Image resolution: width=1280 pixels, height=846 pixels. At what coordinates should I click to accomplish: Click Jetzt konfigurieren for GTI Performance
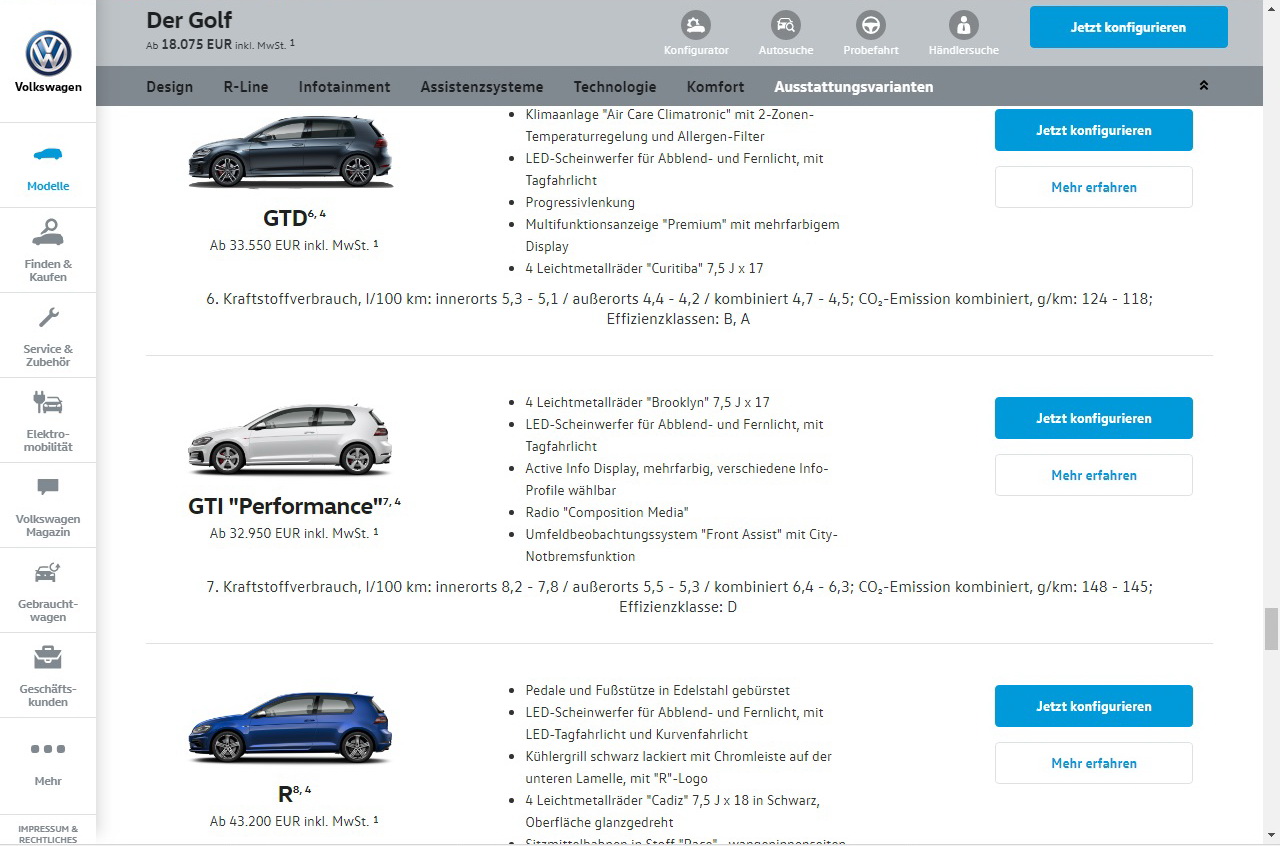pos(1094,418)
